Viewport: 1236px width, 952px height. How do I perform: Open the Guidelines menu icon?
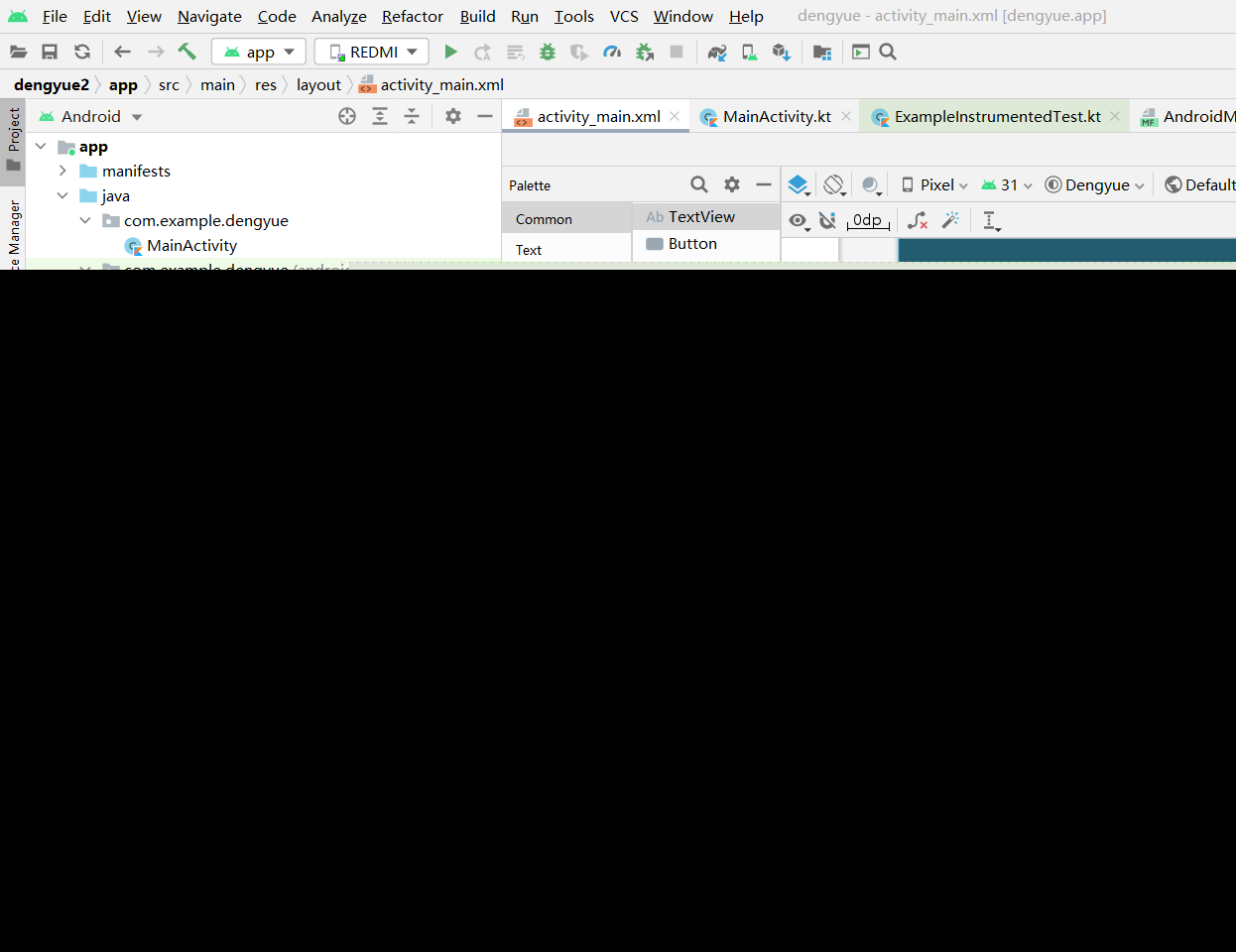991,221
